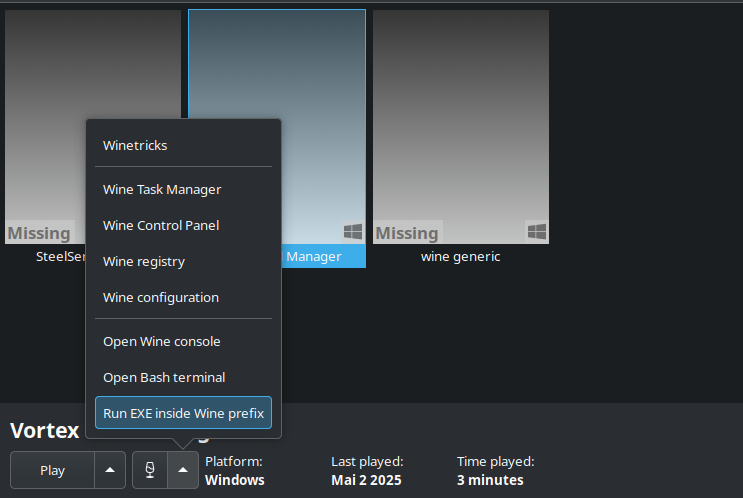Click the Platform Windows value
The height and width of the screenshot is (498, 743).
point(235,480)
